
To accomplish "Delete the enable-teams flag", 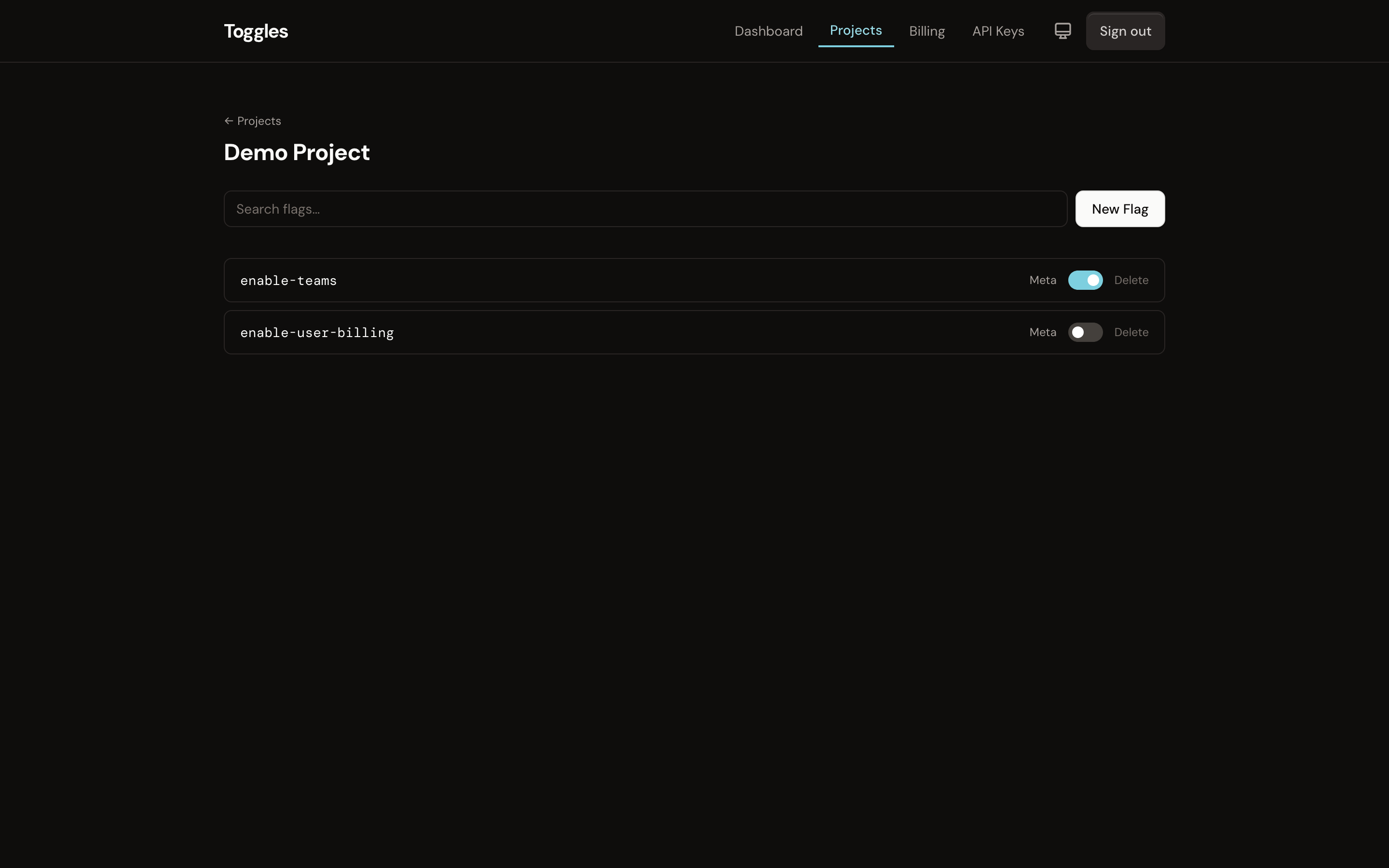I will click(1130, 280).
